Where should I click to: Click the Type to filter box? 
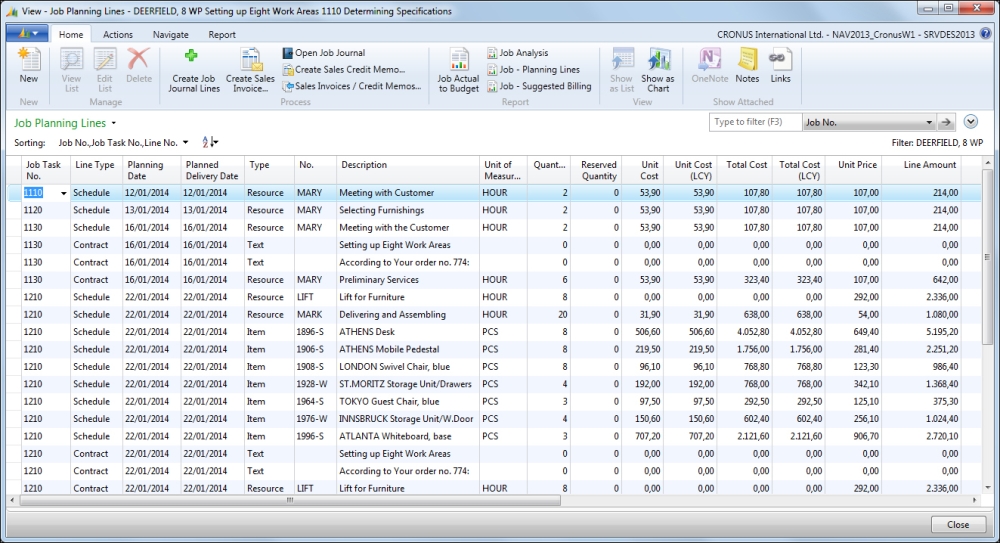[x=755, y=122]
